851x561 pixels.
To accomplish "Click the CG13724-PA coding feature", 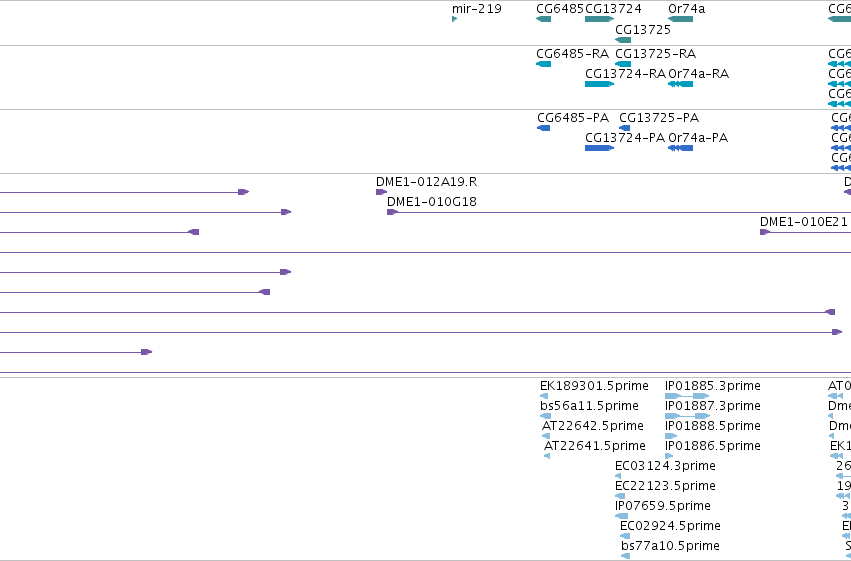I will (599, 148).
